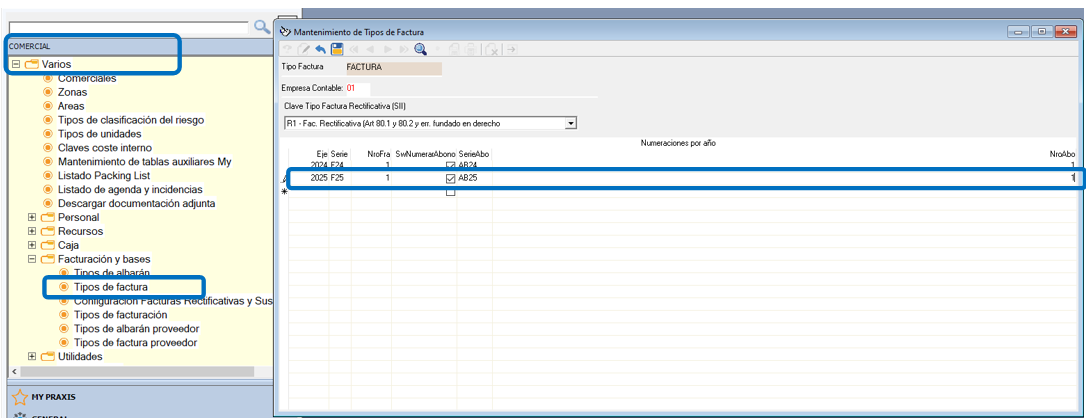1086x418 pixels.
Task: Click the magnifier beside the menu search box
Action: click(262, 27)
